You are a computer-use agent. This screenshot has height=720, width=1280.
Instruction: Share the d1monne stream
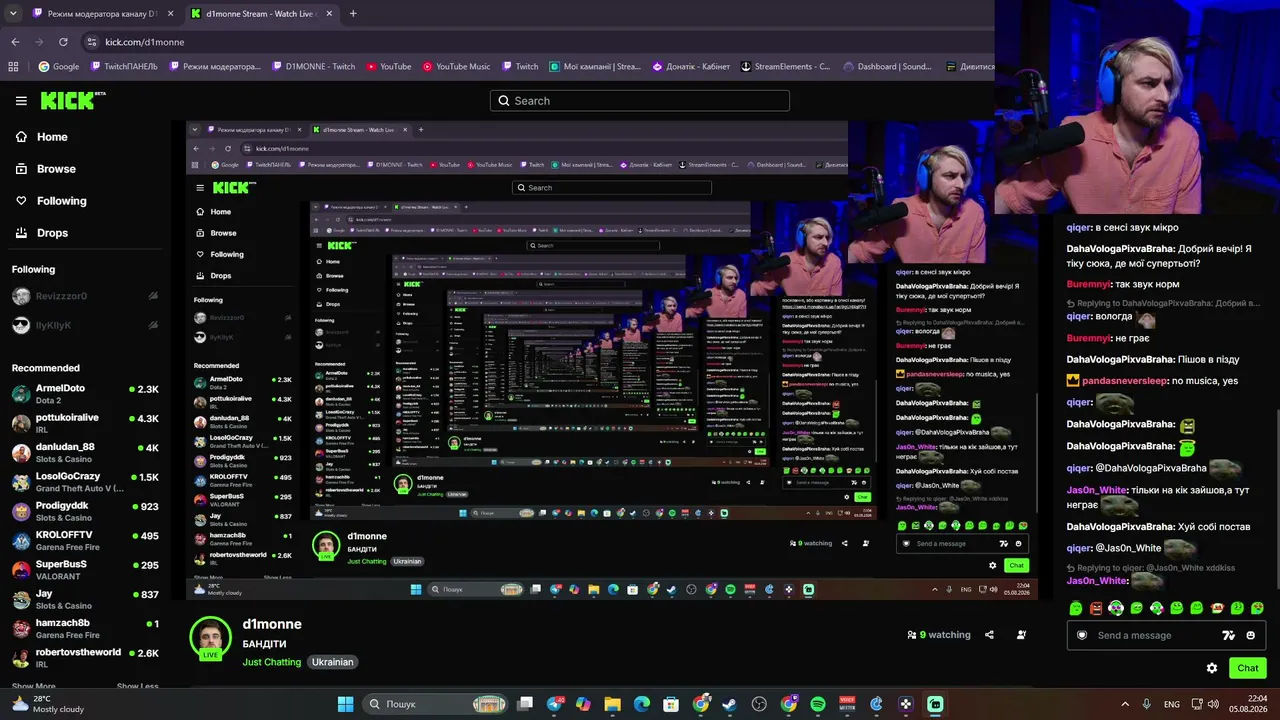coord(989,635)
